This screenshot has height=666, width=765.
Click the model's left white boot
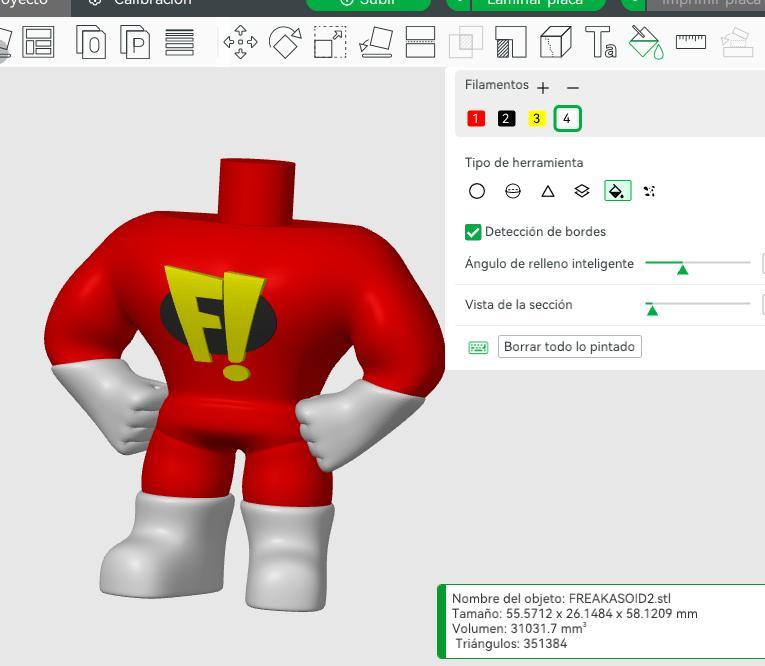pyautogui.click(x=166, y=544)
